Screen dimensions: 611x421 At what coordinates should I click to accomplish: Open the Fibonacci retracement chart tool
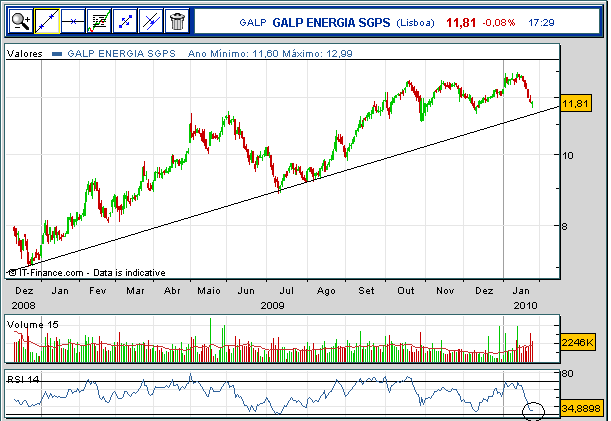click(x=99, y=21)
